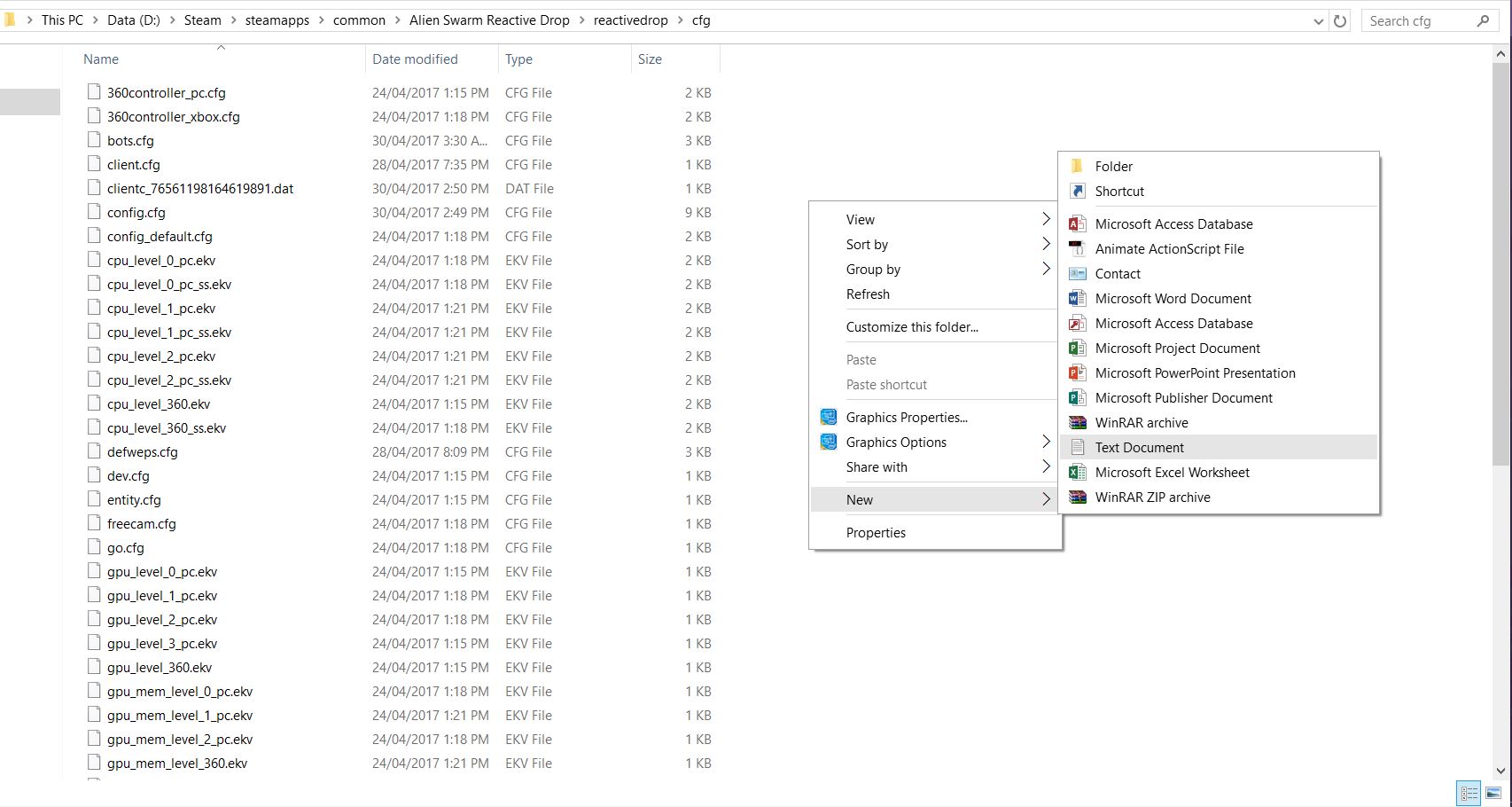Image resolution: width=1512 pixels, height=807 pixels.
Task: Click the Microsoft Word Document icon
Action: pos(1077,299)
